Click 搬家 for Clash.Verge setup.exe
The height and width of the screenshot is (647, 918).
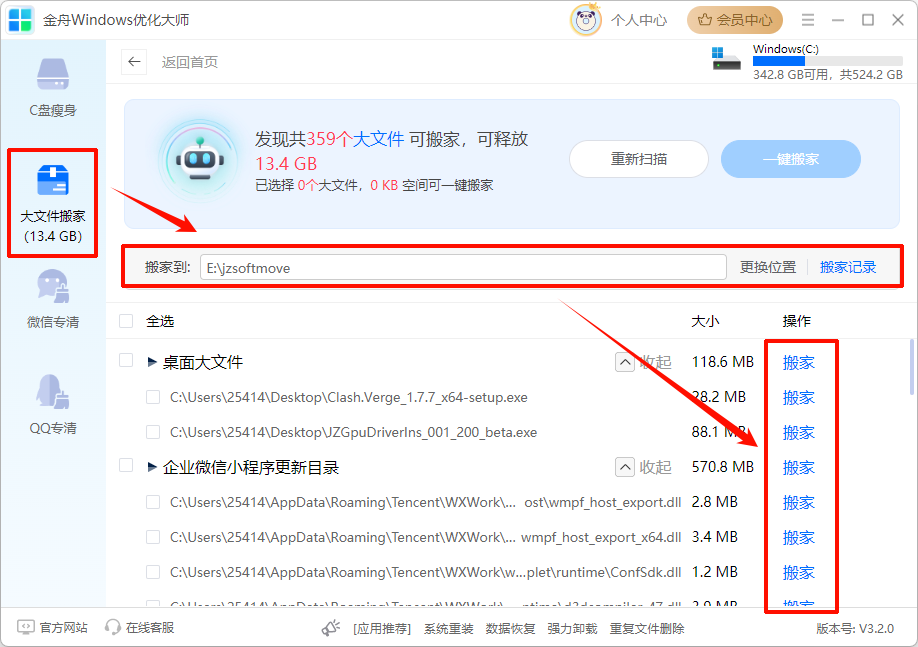tap(799, 398)
